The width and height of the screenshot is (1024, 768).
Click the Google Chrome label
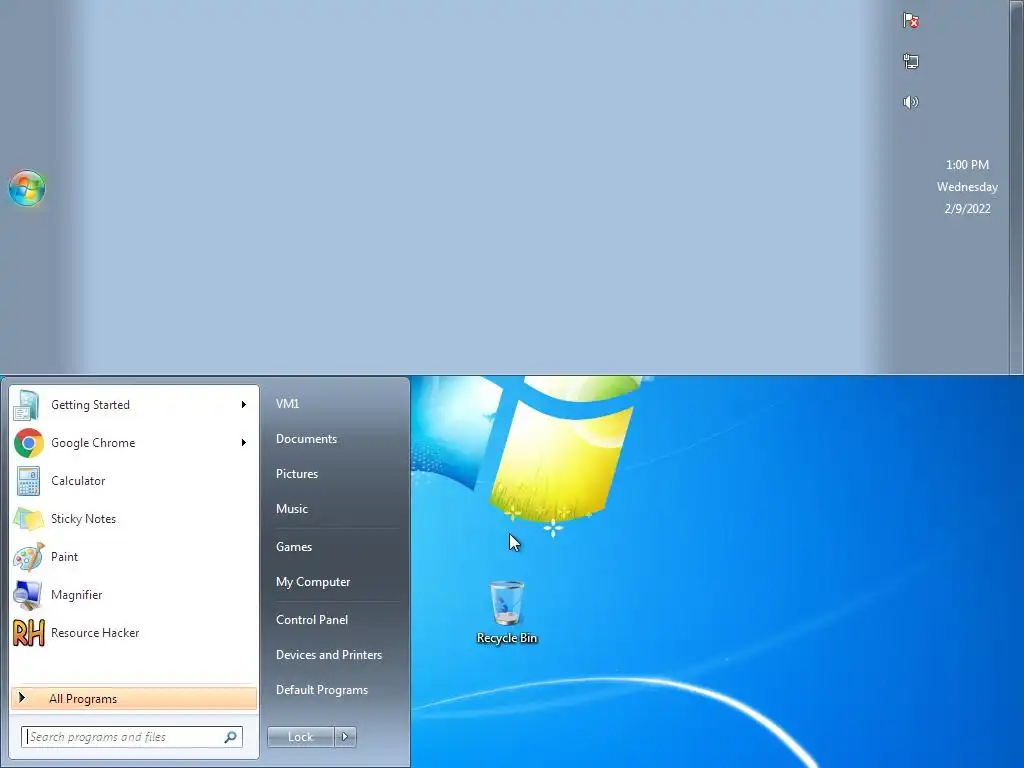(93, 443)
